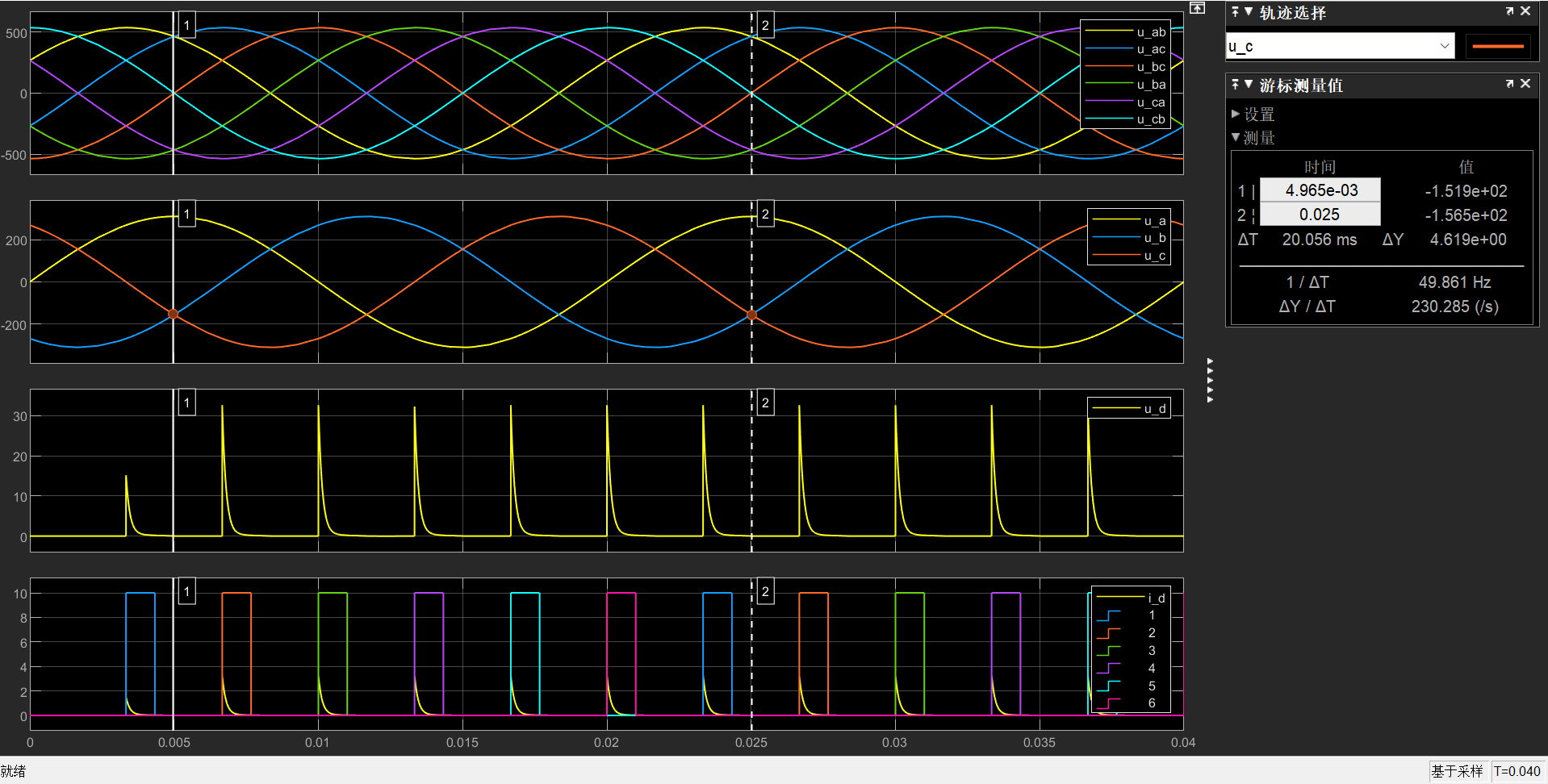Image resolution: width=1548 pixels, height=784 pixels.
Task: Click the 4.619e+00 ΔY value
Action: click(x=1468, y=240)
